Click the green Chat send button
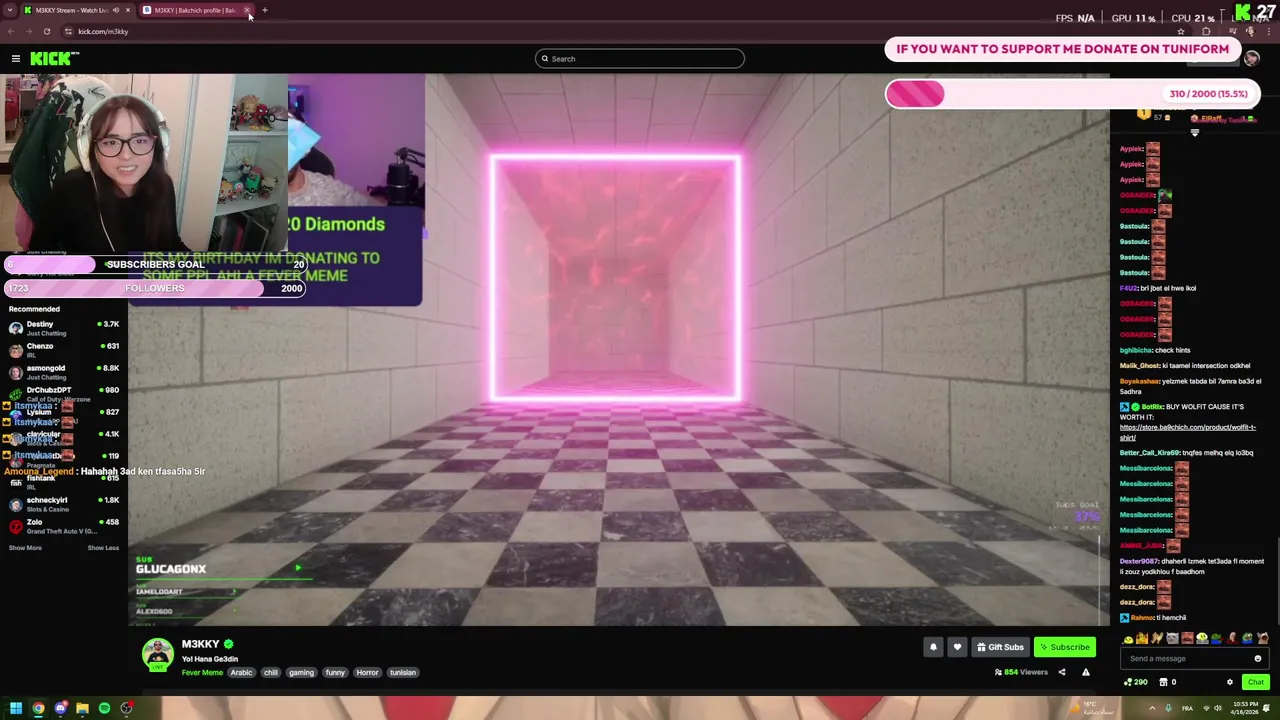The width and height of the screenshot is (1280, 720). (x=1256, y=682)
